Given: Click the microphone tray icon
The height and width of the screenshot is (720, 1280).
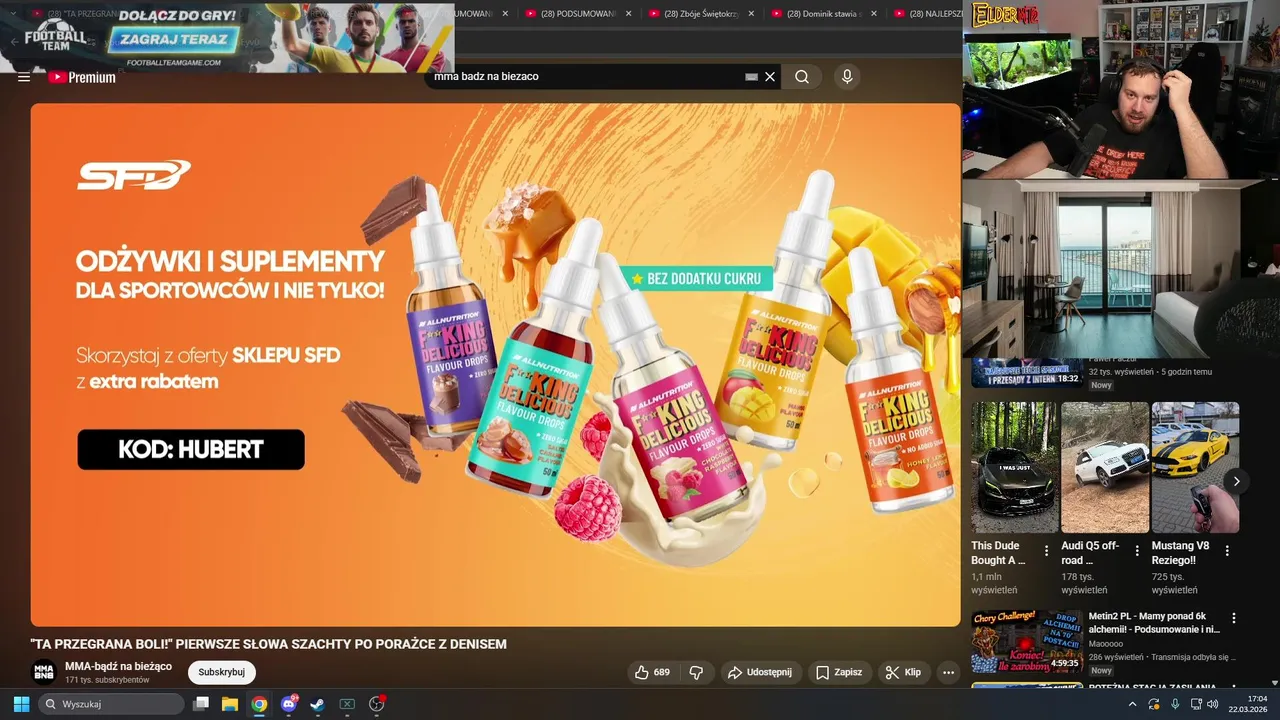Looking at the screenshot, I should [1175, 704].
